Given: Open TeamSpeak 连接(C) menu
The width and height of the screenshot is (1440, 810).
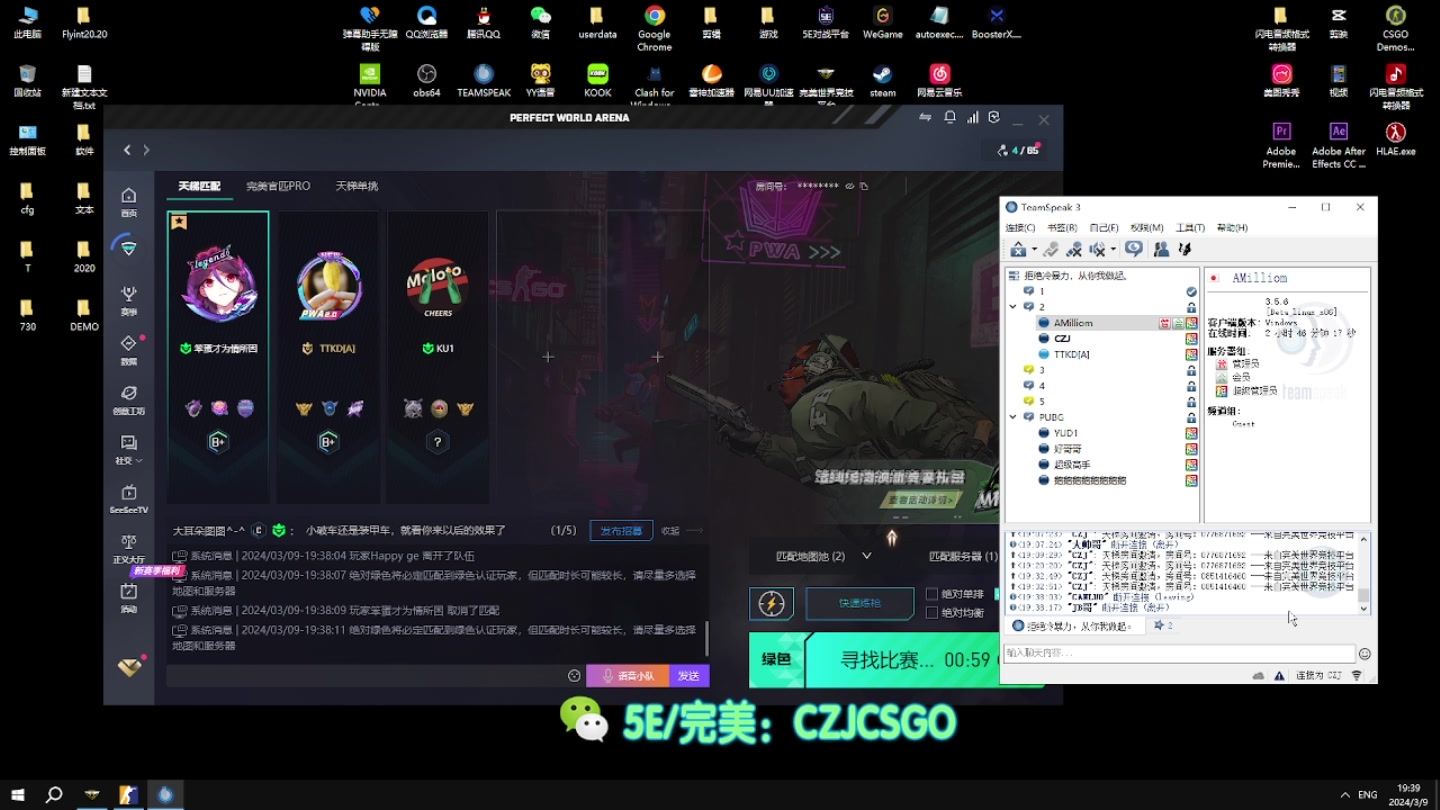Looking at the screenshot, I should [1021, 228].
